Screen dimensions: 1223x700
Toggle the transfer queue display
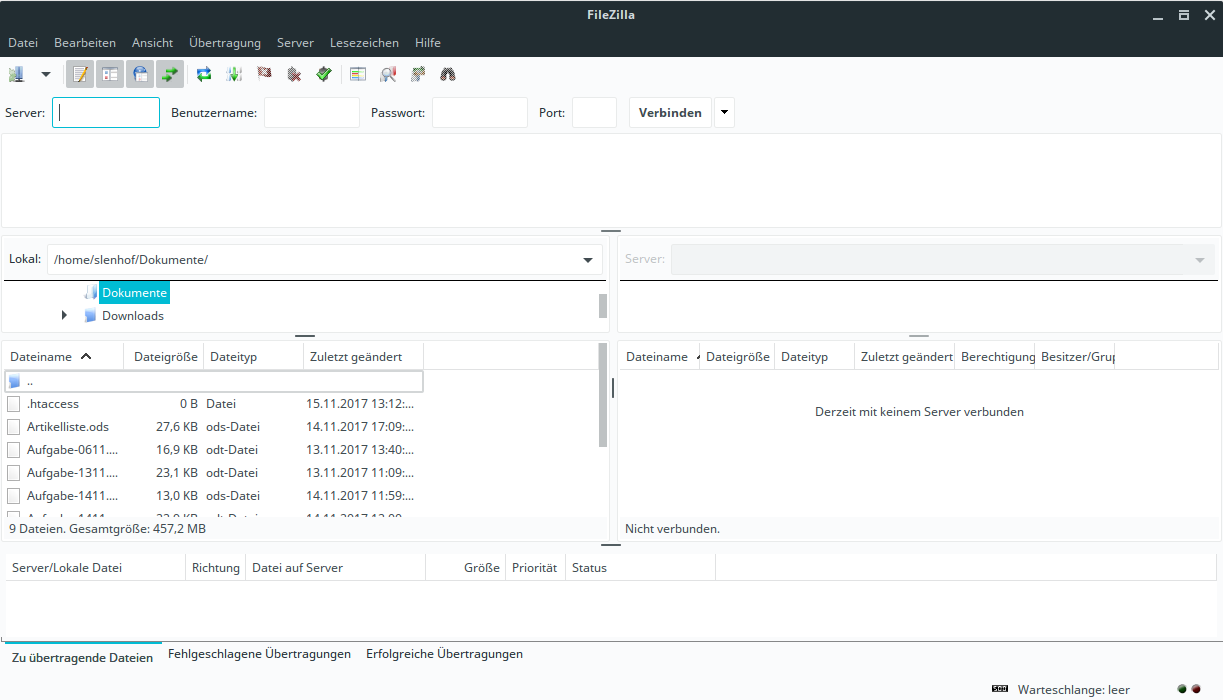pyautogui.click(x=170, y=74)
